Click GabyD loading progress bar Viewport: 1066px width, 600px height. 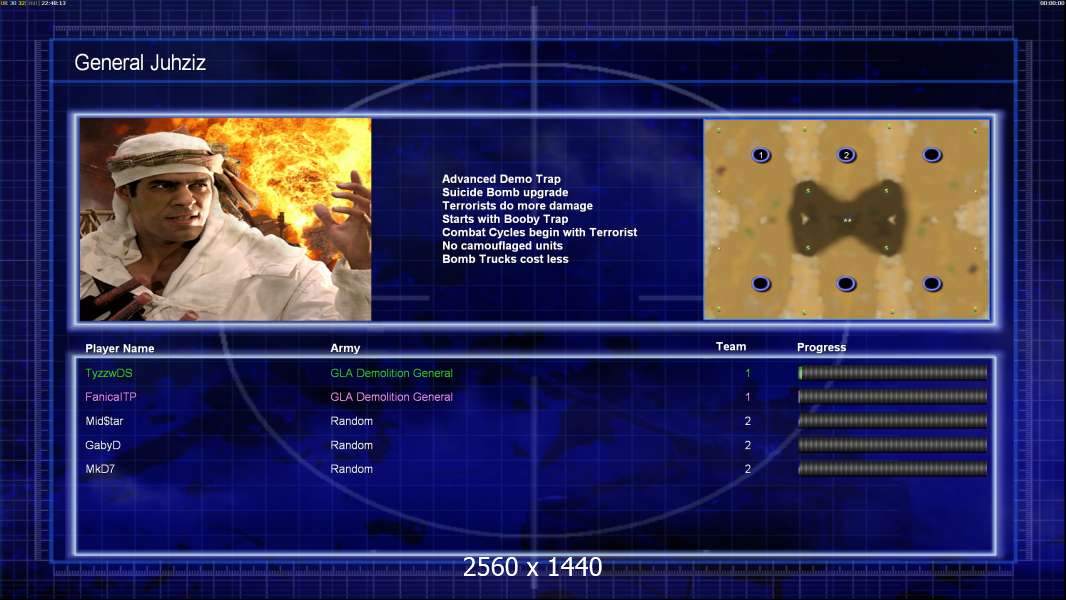[x=893, y=445]
